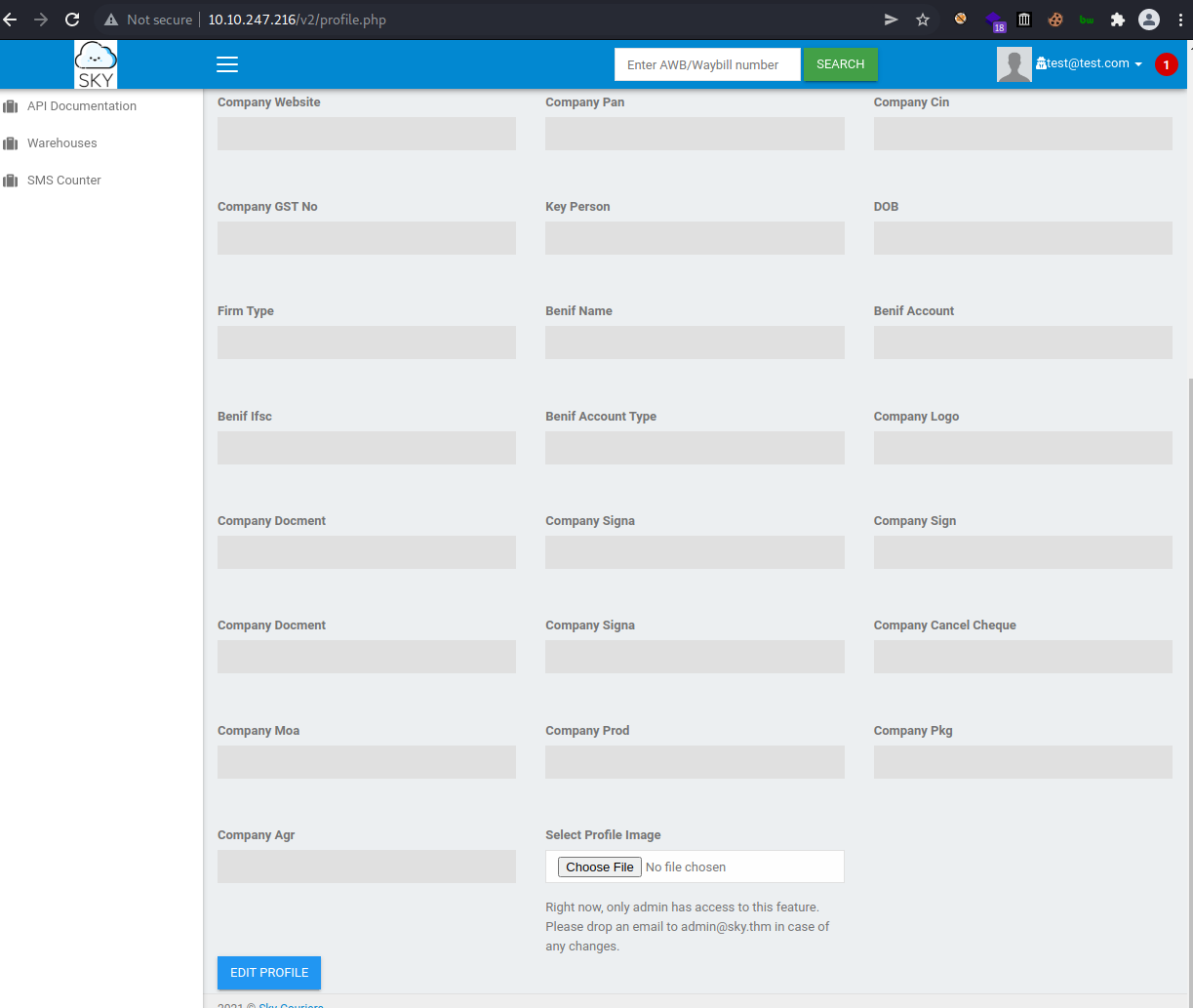Click the briefcase icon beside API Documentation
The image size is (1193, 1008).
point(11,106)
